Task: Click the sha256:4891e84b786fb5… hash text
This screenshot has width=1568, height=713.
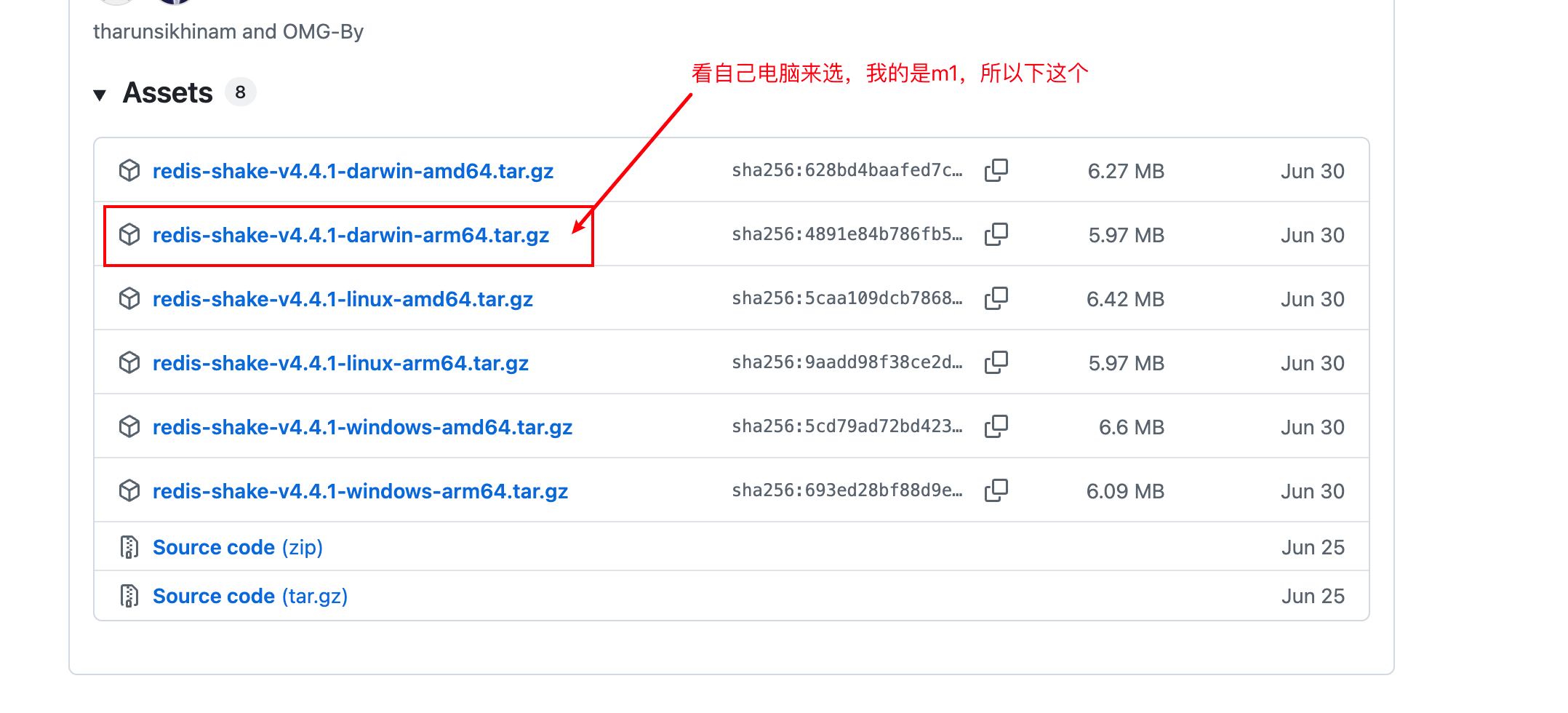Action: 847,234
